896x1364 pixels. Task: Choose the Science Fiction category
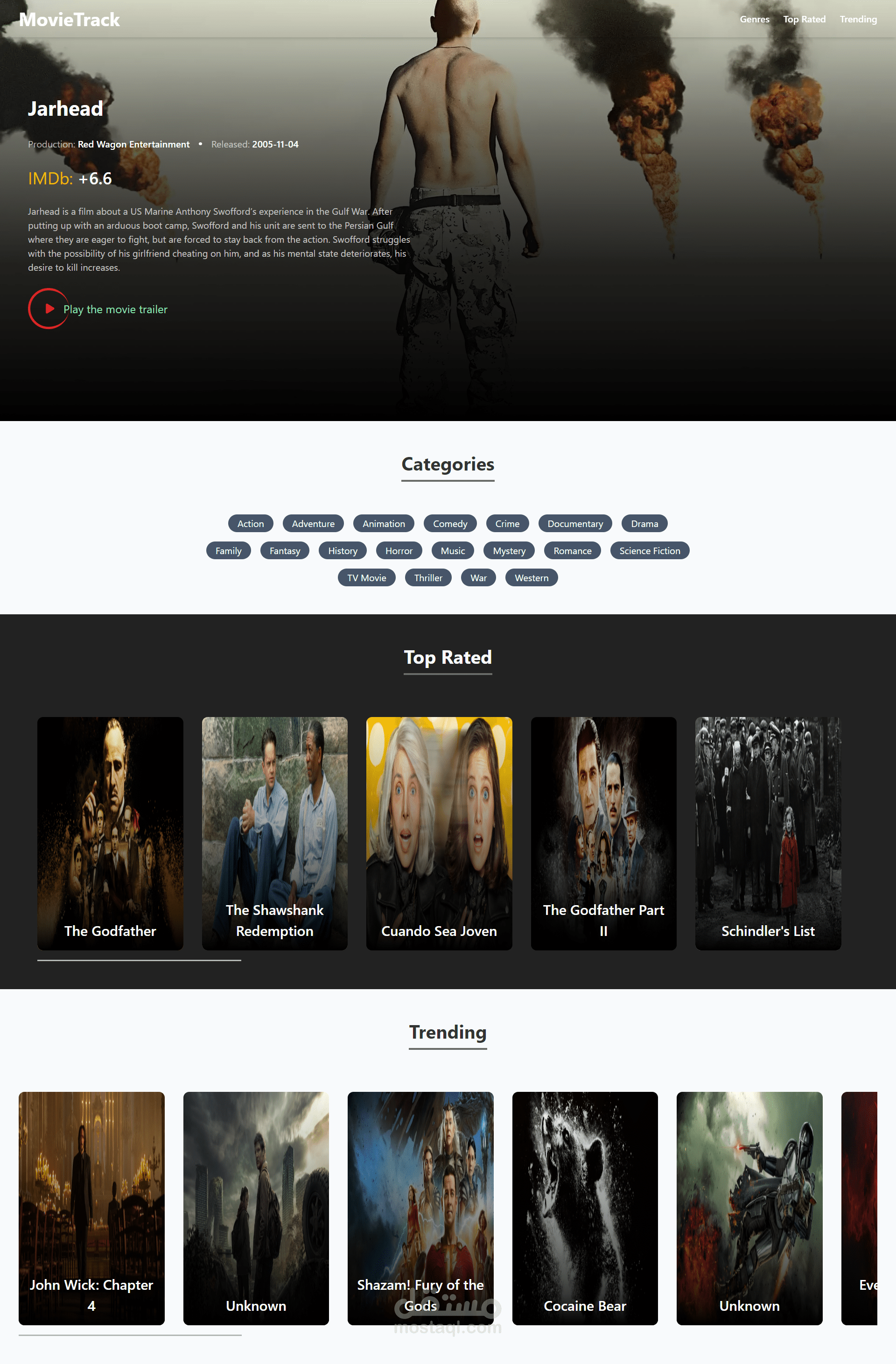[x=649, y=550]
